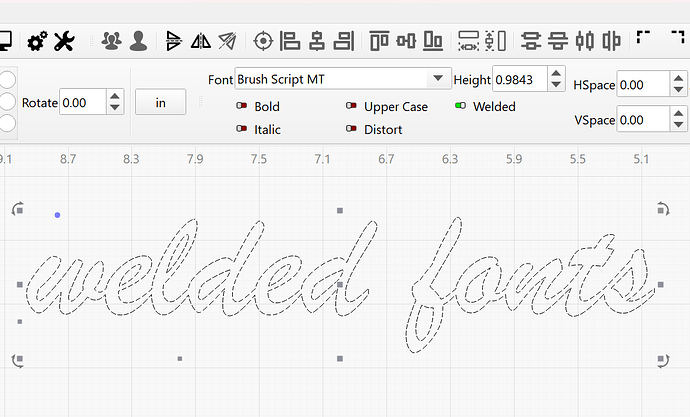Align selected objects along left edges

click(291, 41)
